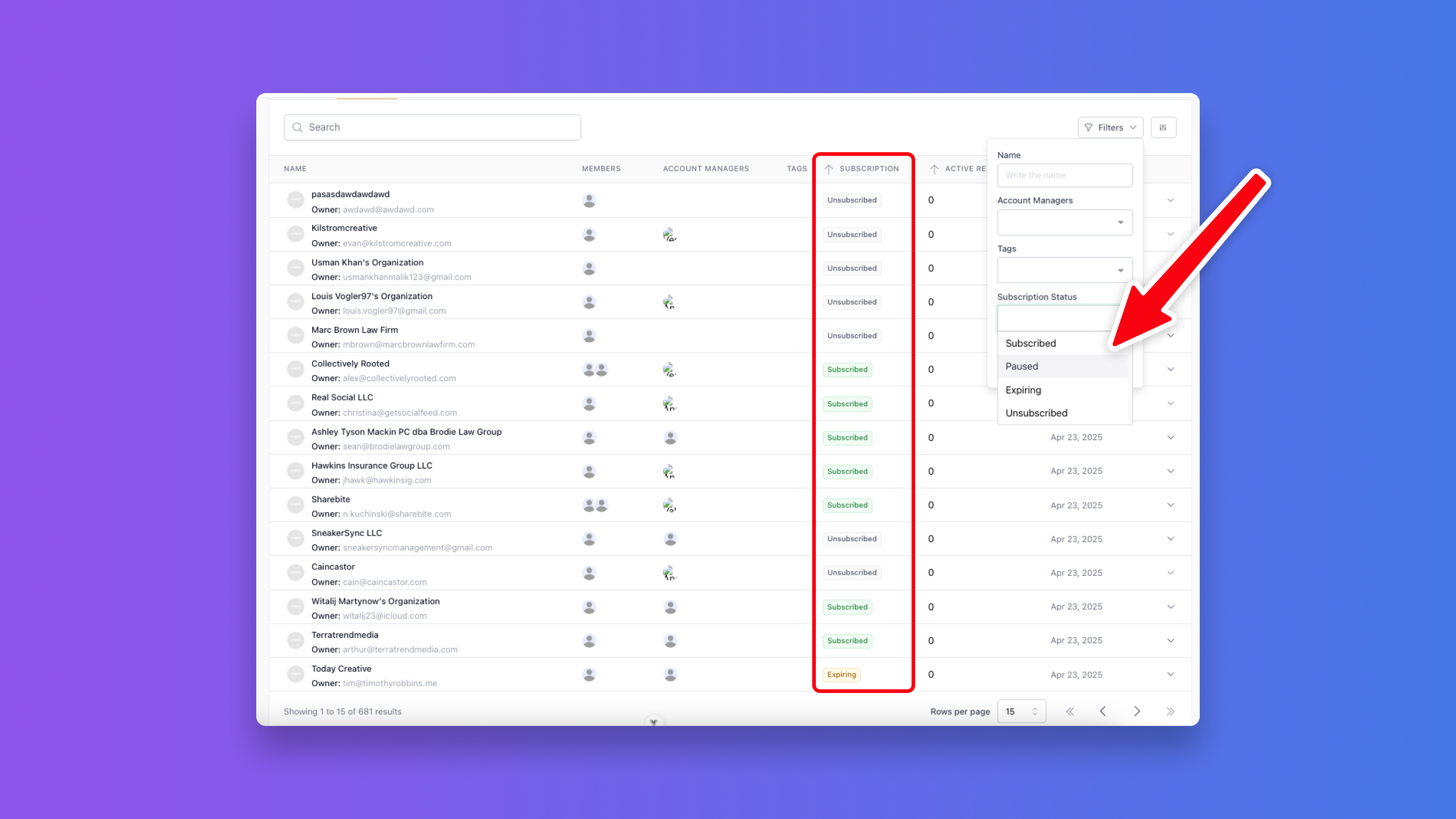Viewport: 1456px width, 819px height.
Task: Choose Unsubscribed from the status options
Action: [x=1036, y=413]
